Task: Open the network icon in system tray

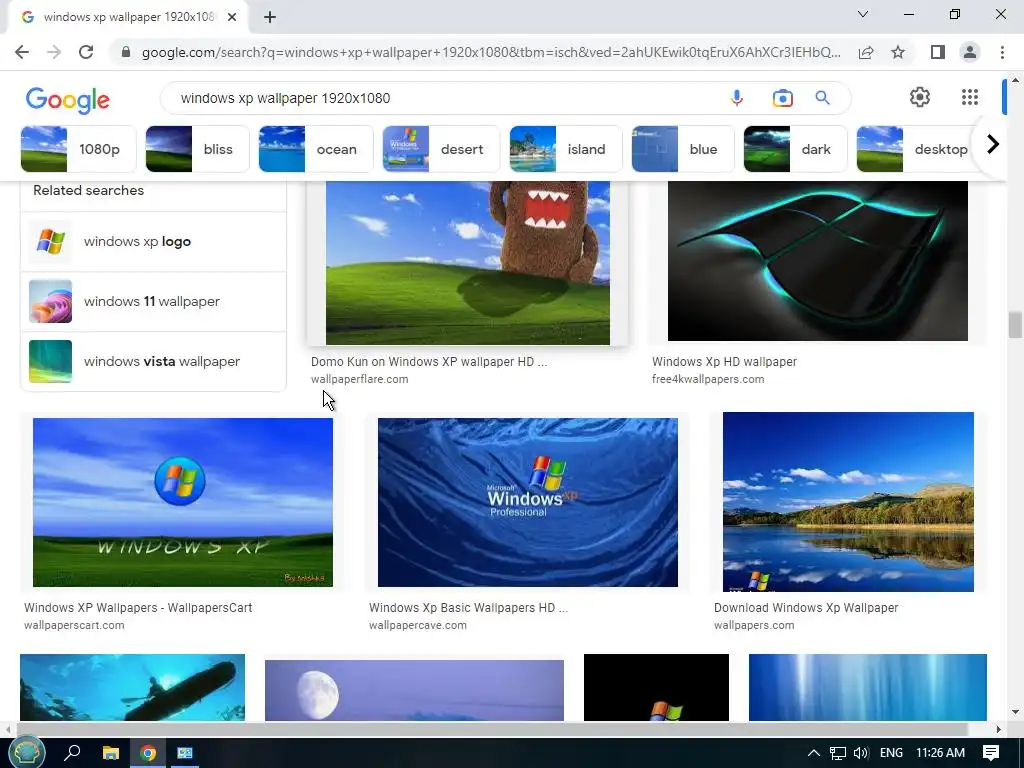Action: 838,753
